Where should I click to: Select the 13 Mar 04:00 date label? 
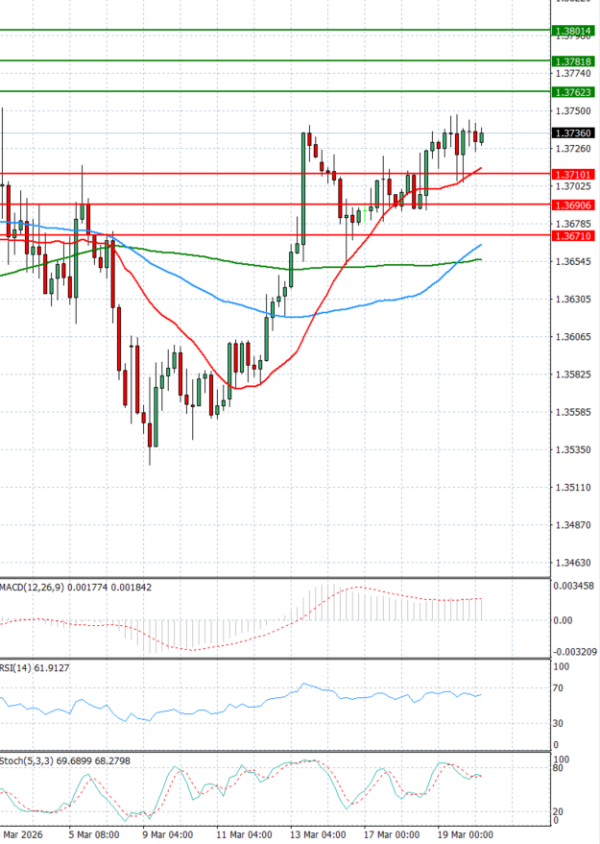click(320, 833)
